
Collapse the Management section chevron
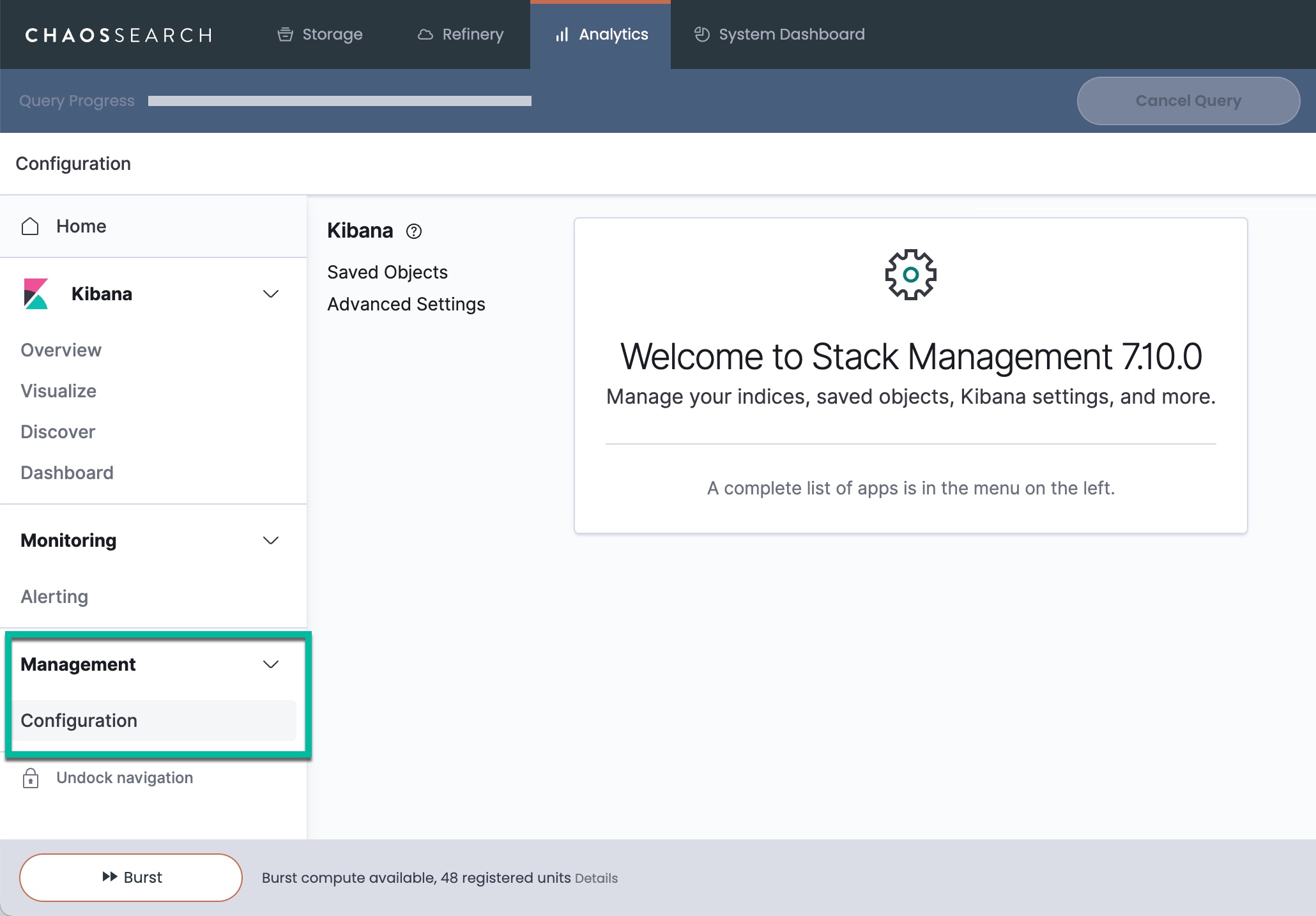click(x=271, y=664)
